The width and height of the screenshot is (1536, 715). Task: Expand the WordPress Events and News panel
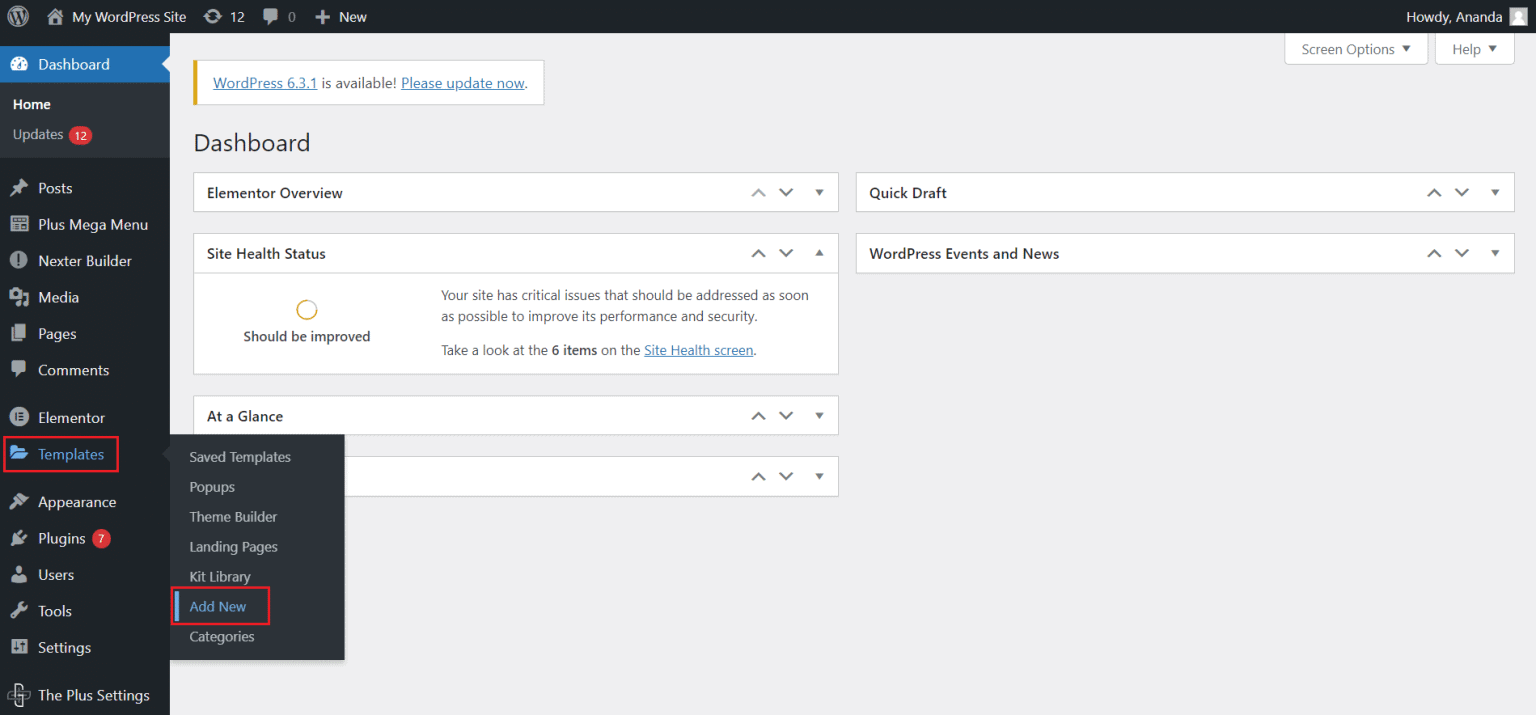click(x=1495, y=254)
